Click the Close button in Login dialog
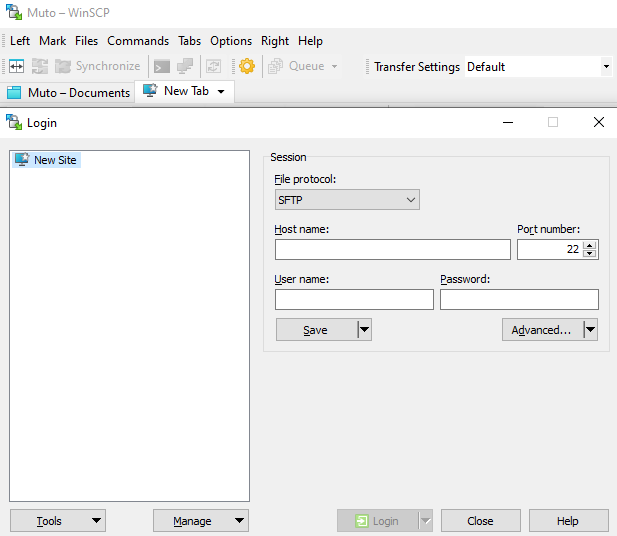Viewport: 617px width, 536px height. pos(480,521)
